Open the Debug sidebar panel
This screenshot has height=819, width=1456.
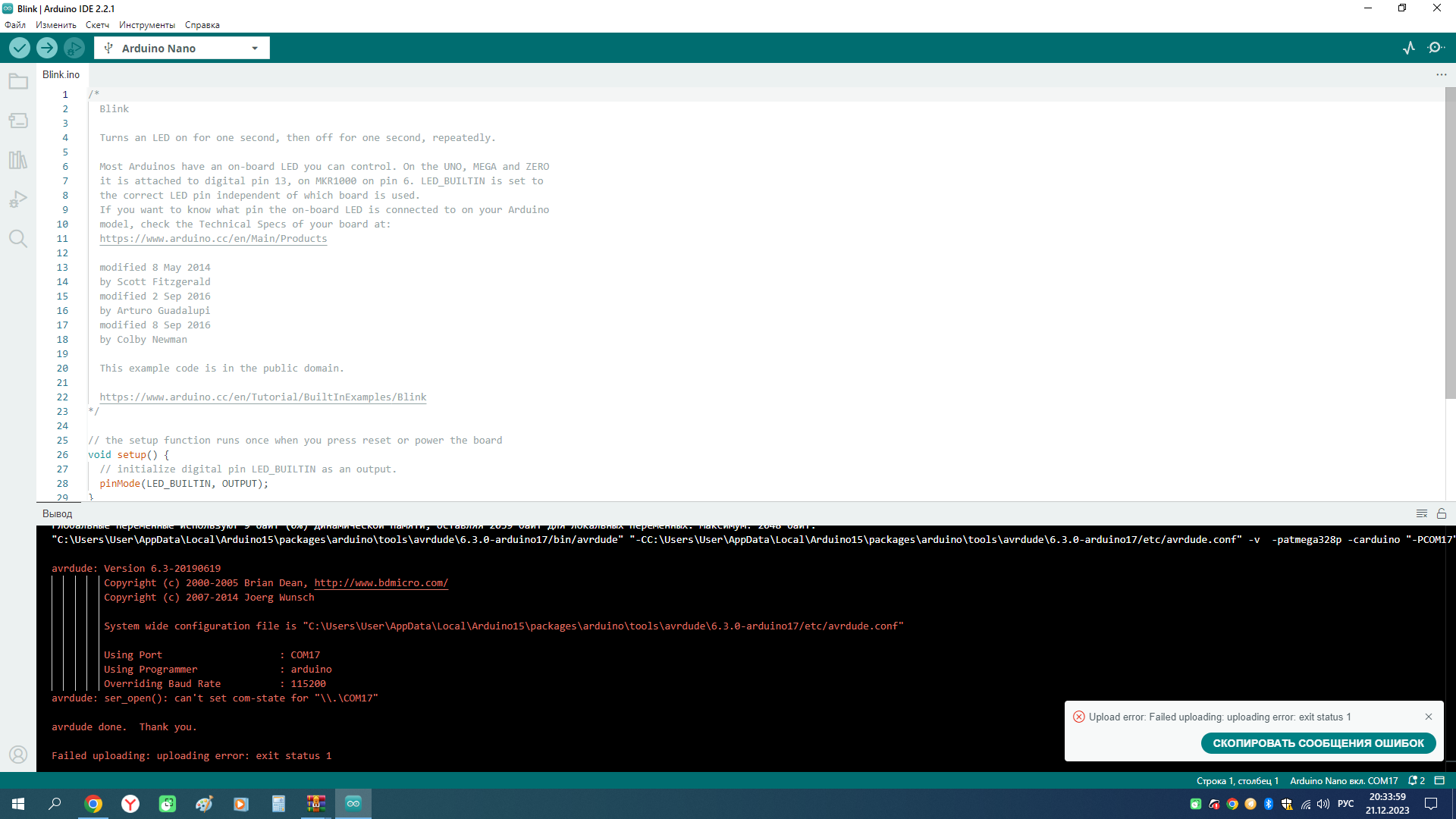[x=18, y=199]
